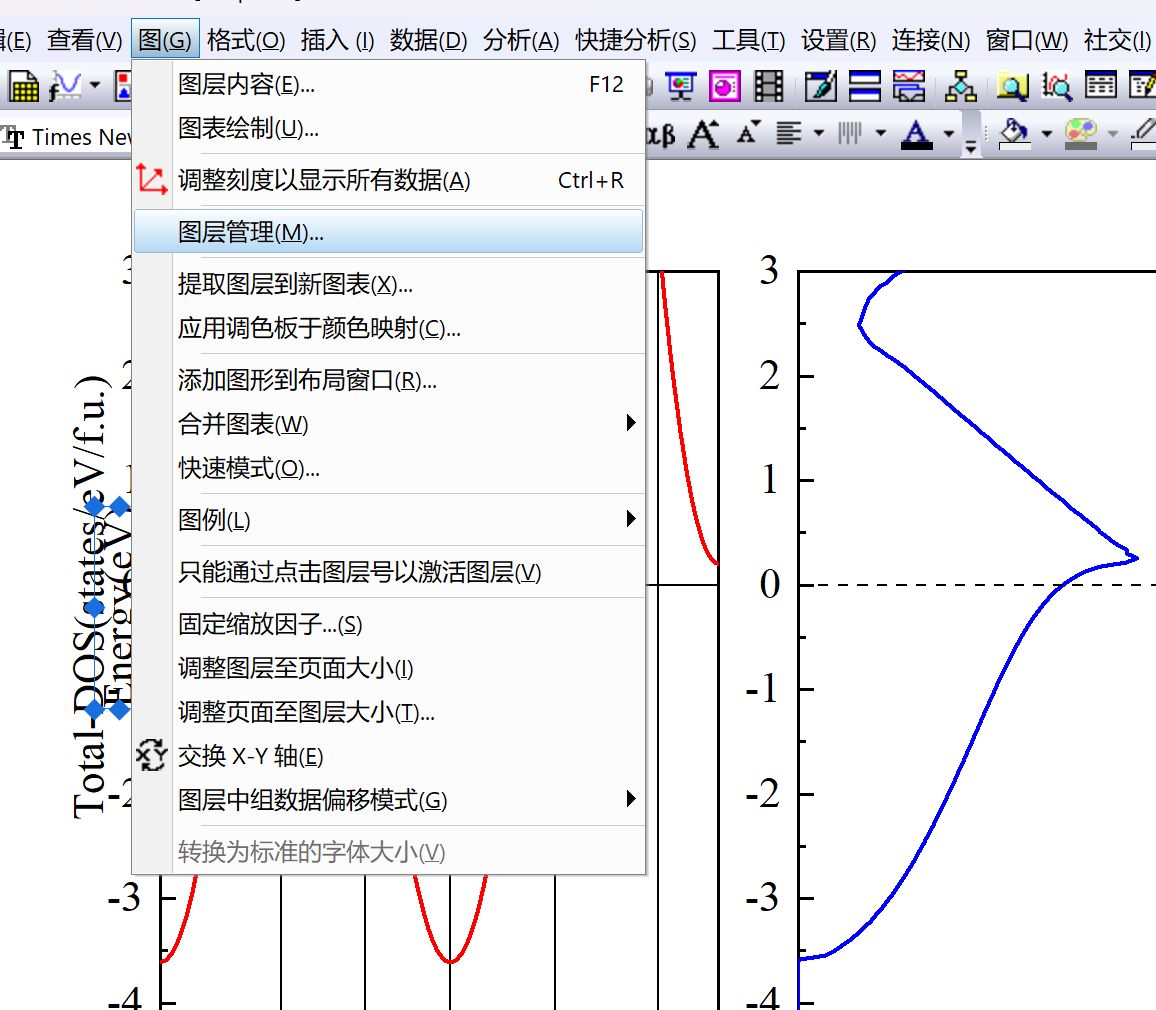Toggle 只能通过点击图层号以激活图层(V) option

click(x=389, y=572)
